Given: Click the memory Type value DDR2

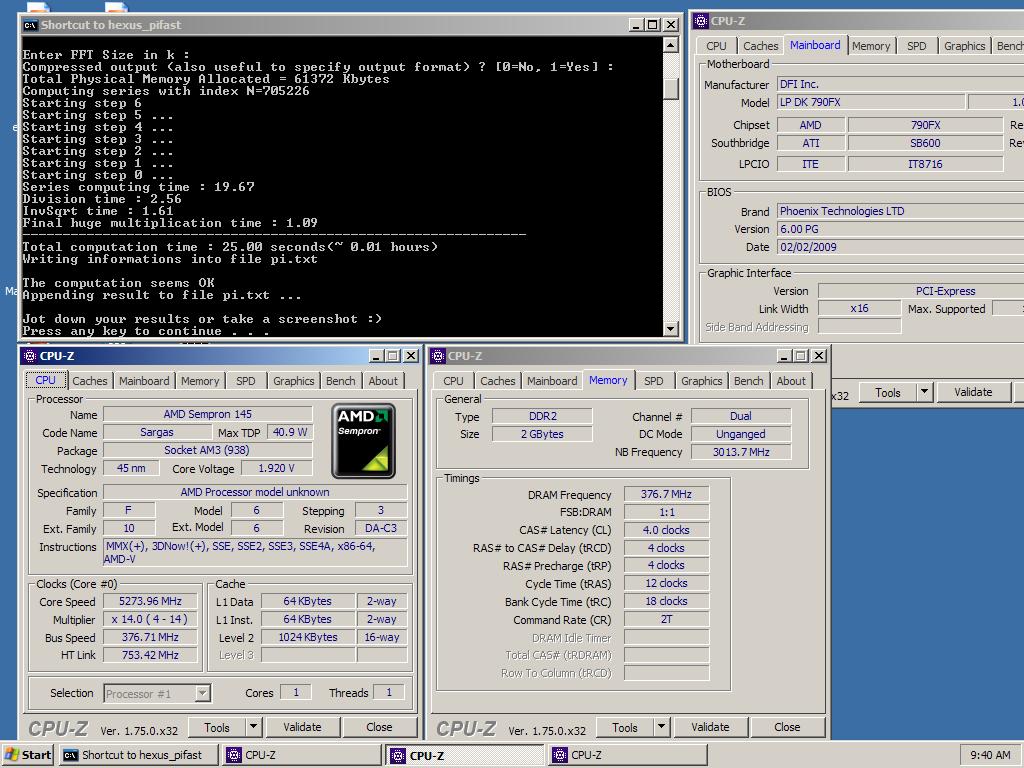Looking at the screenshot, I should (542, 416).
